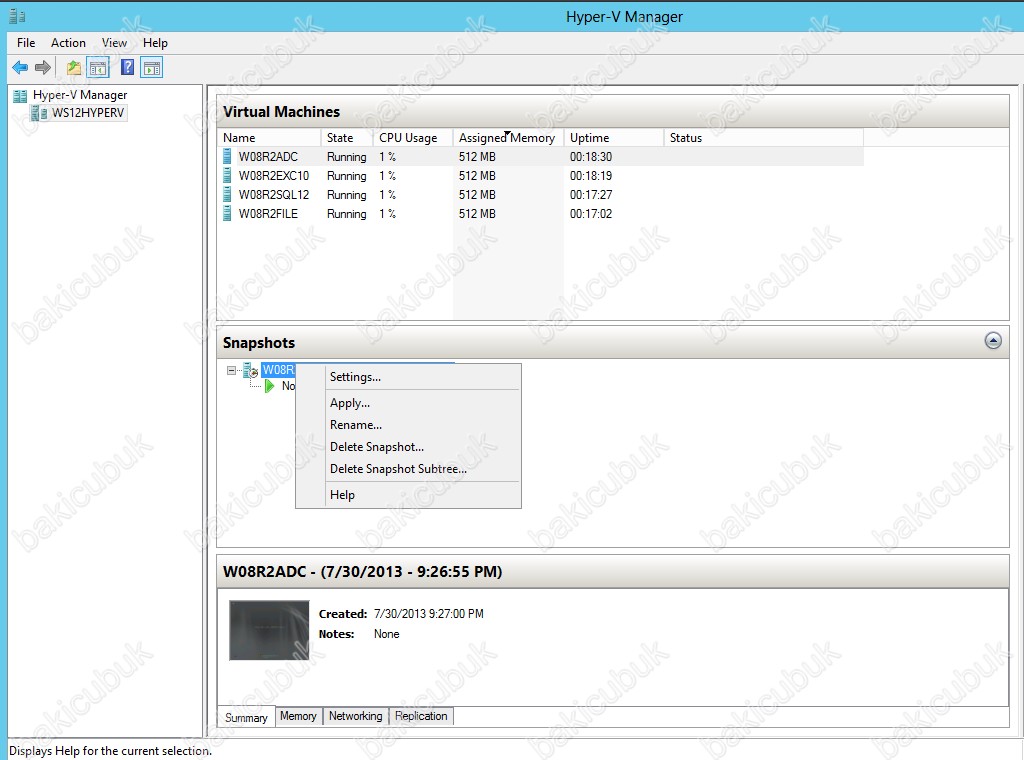Open the Action menu
1024x760 pixels.
(x=69, y=43)
